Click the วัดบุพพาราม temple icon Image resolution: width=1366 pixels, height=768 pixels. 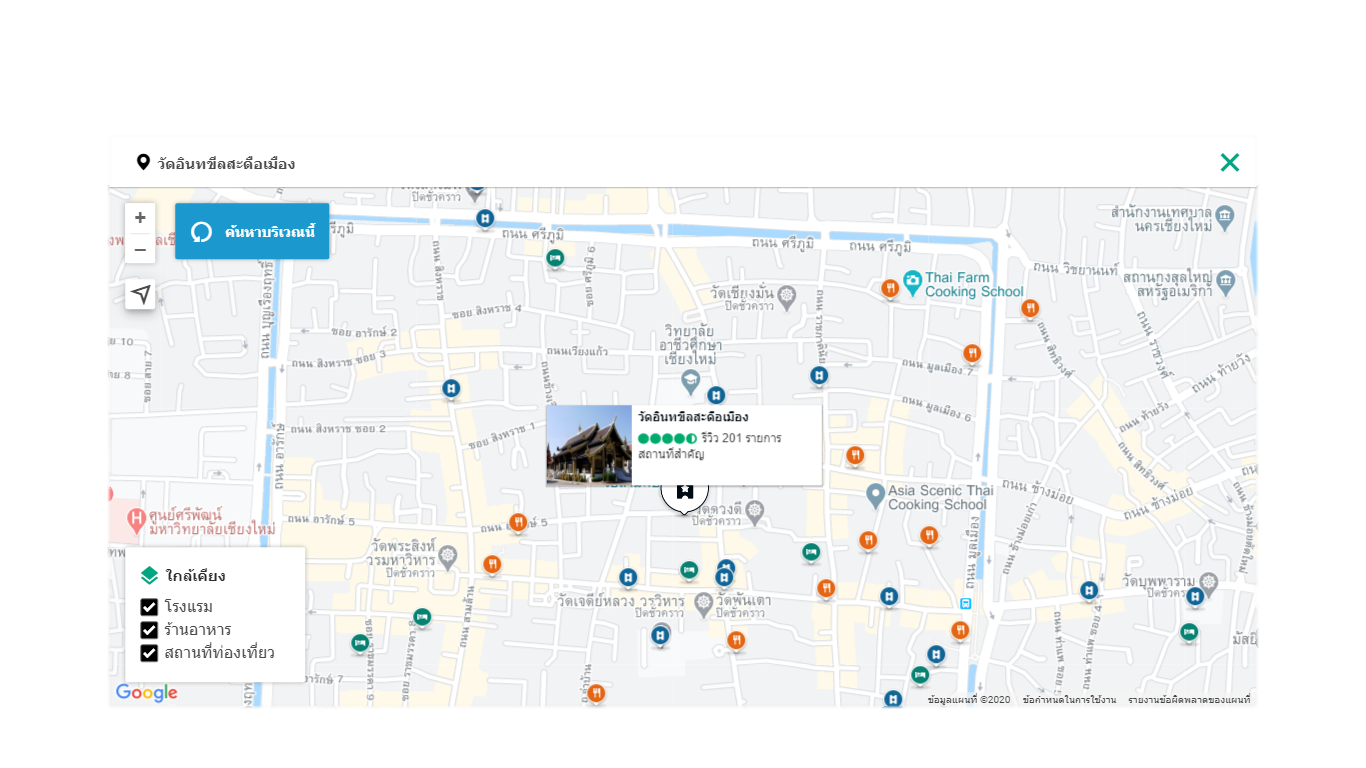coord(1209,581)
